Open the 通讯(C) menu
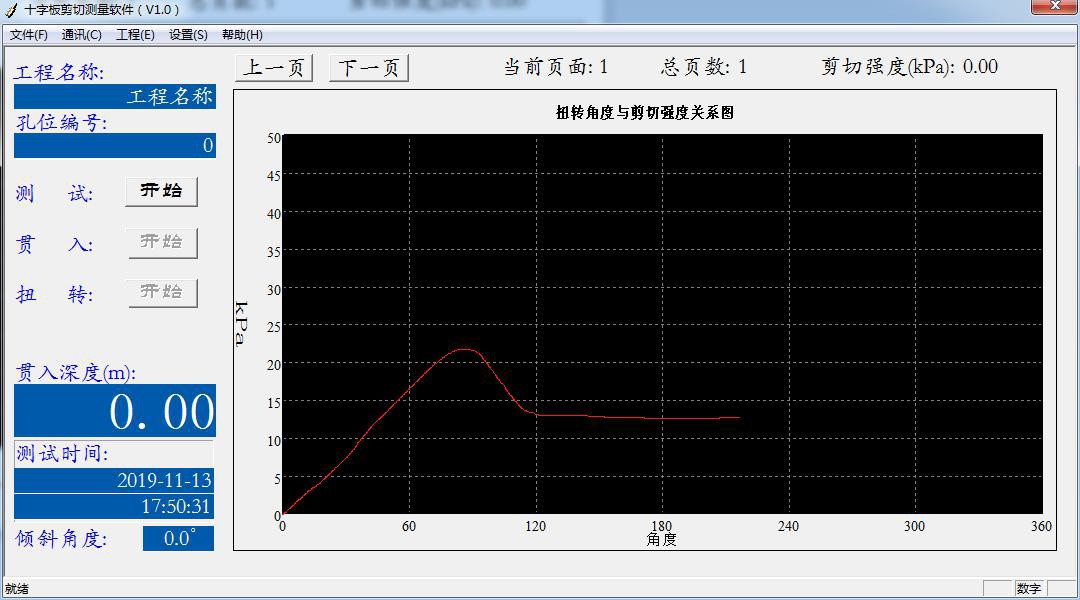This screenshot has width=1080, height=600. point(82,35)
